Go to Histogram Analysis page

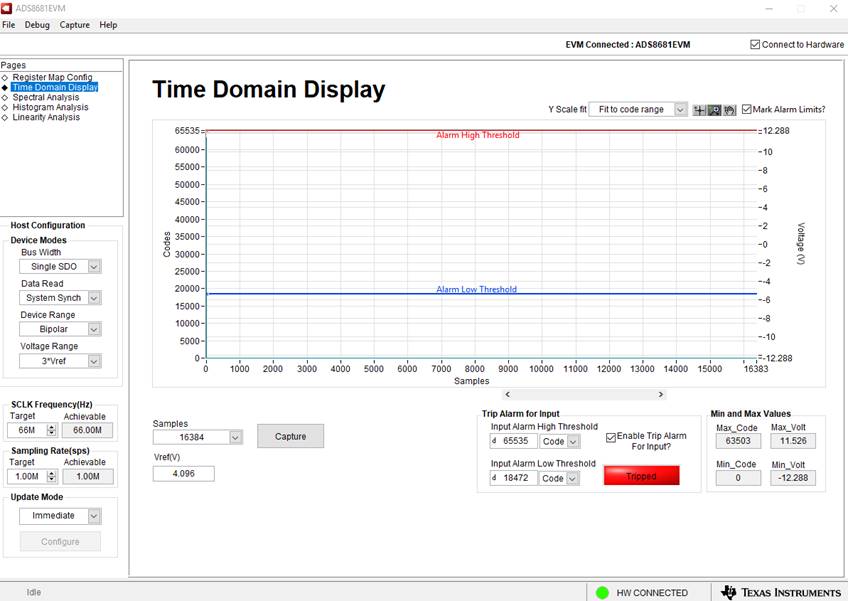tap(50, 107)
